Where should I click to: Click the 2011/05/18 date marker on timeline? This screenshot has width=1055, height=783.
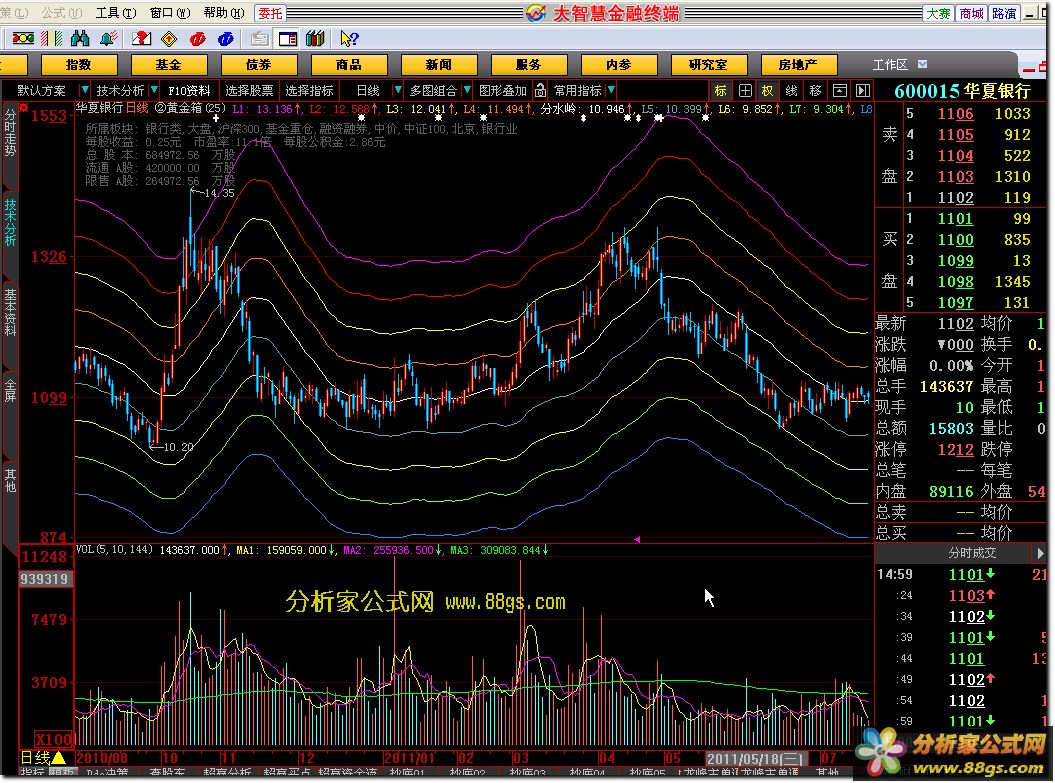754,759
